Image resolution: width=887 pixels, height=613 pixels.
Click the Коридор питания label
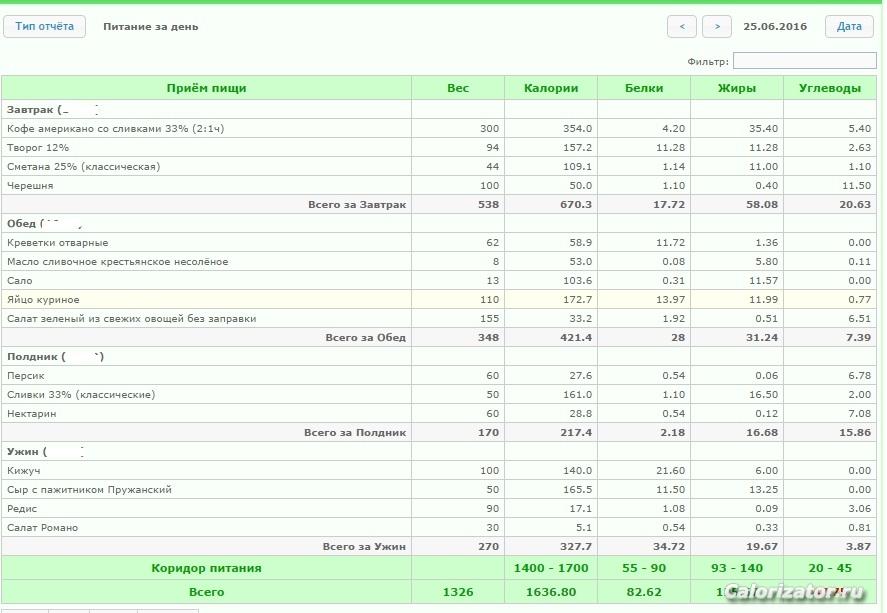pyautogui.click(x=206, y=568)
